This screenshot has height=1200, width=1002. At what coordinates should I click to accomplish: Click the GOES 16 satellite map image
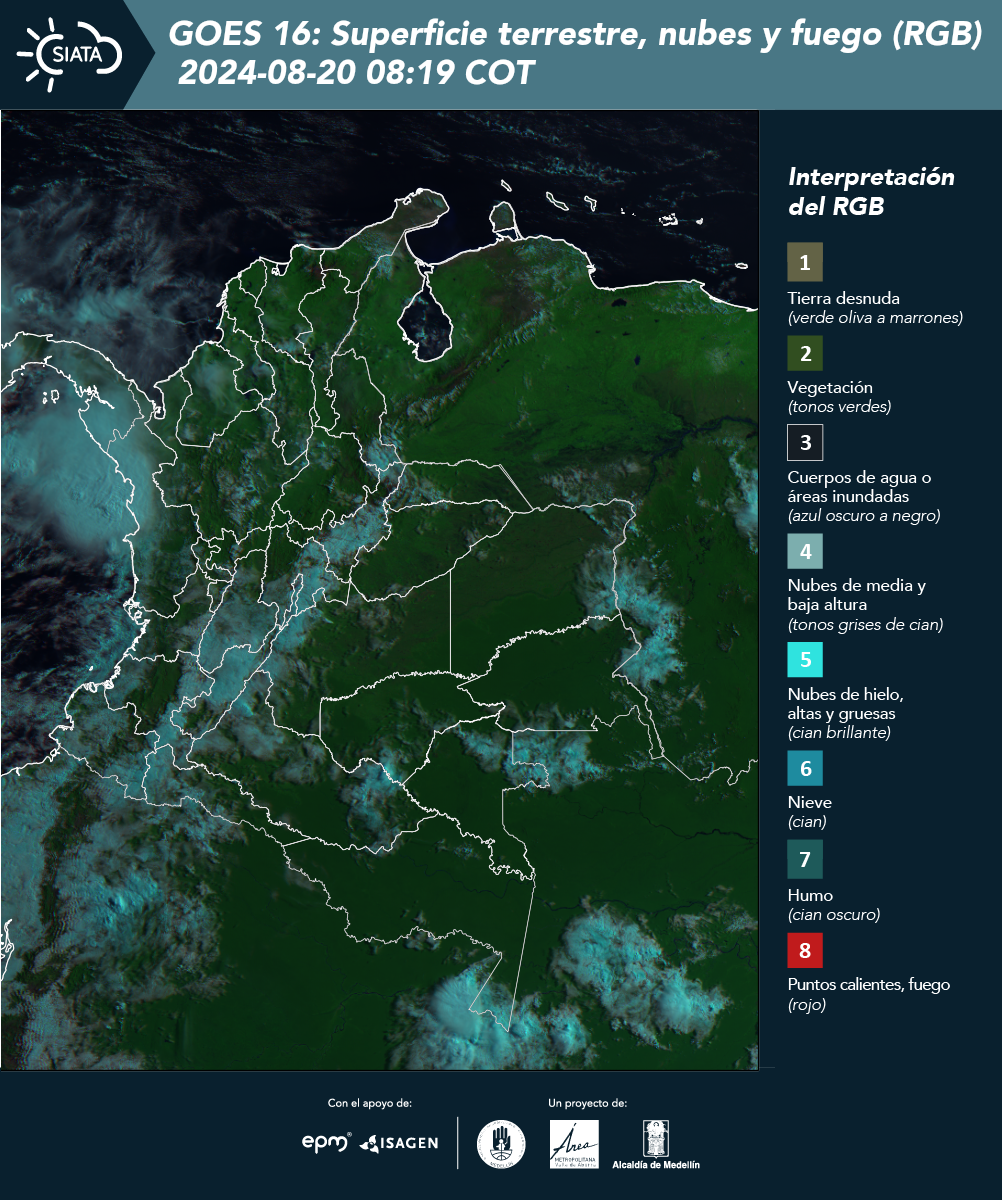pos(380,589)
